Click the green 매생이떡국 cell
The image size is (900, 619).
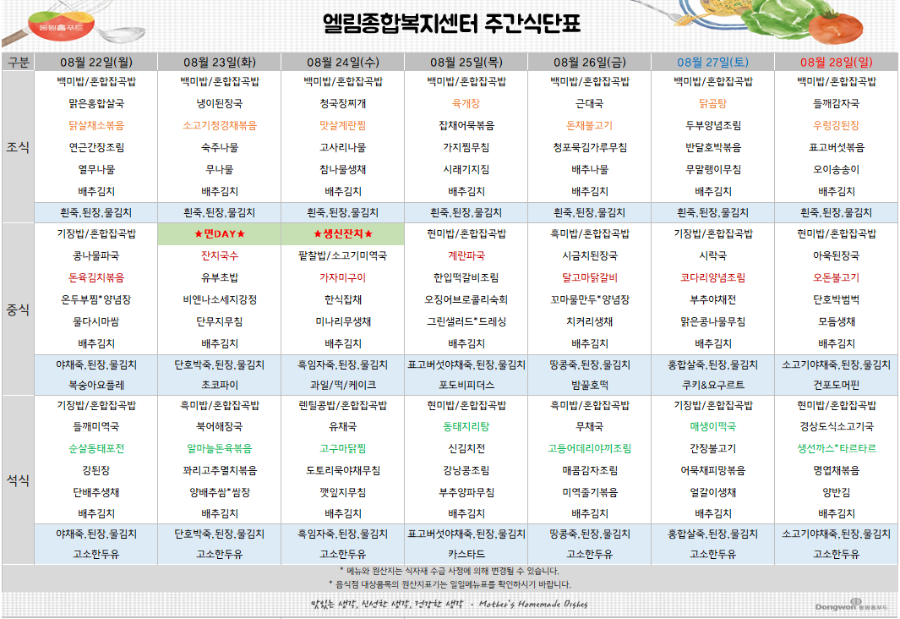click(x=713, y=427)
